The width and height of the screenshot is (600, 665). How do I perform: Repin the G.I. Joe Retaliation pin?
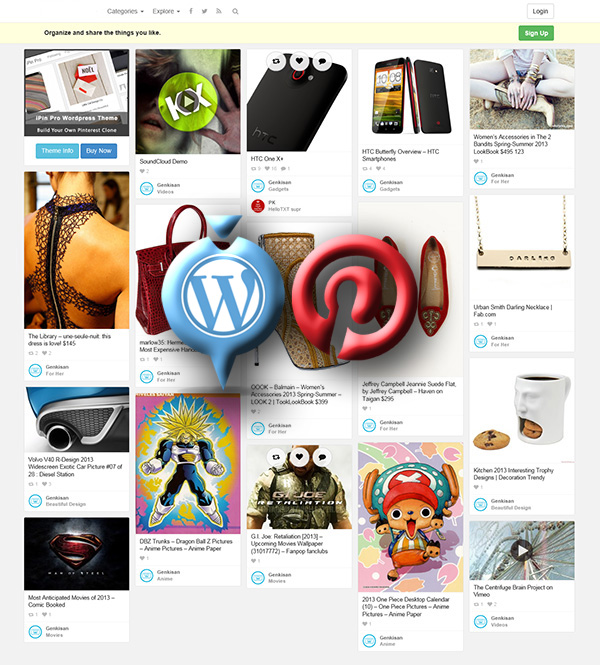point(276,457)
